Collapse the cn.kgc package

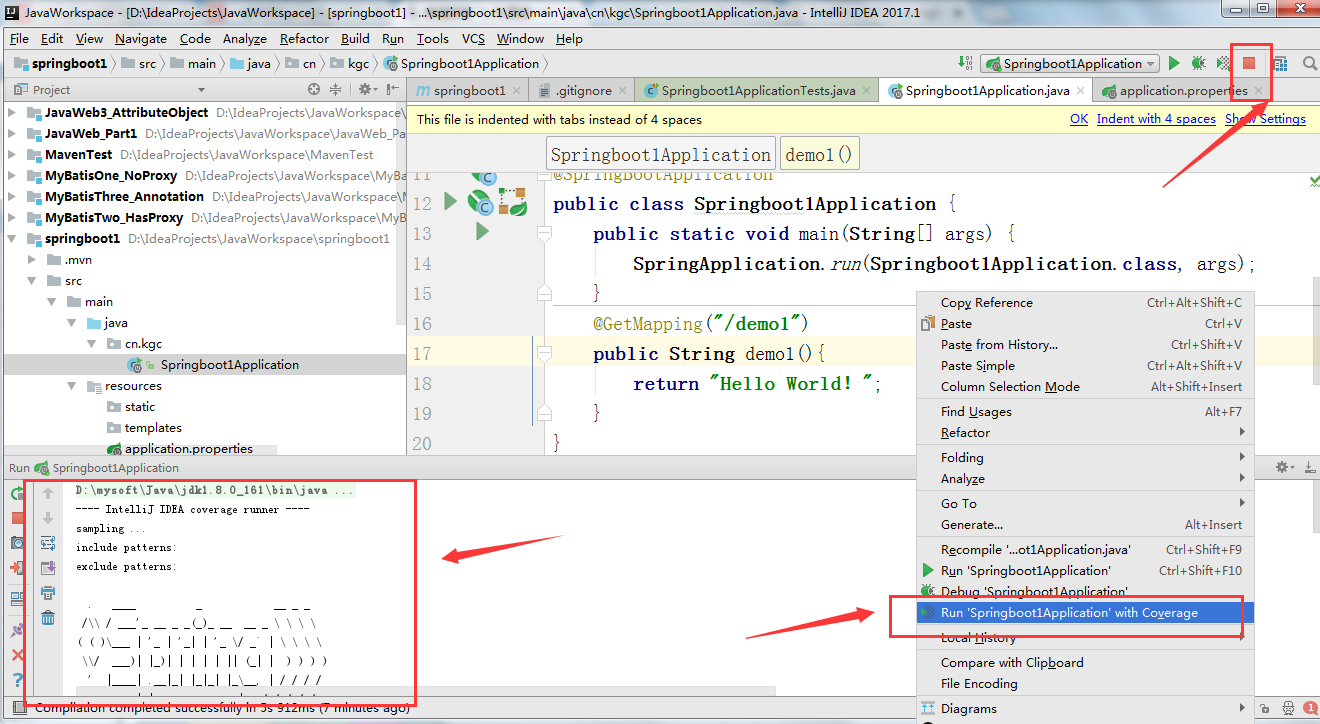pos(92,344)
